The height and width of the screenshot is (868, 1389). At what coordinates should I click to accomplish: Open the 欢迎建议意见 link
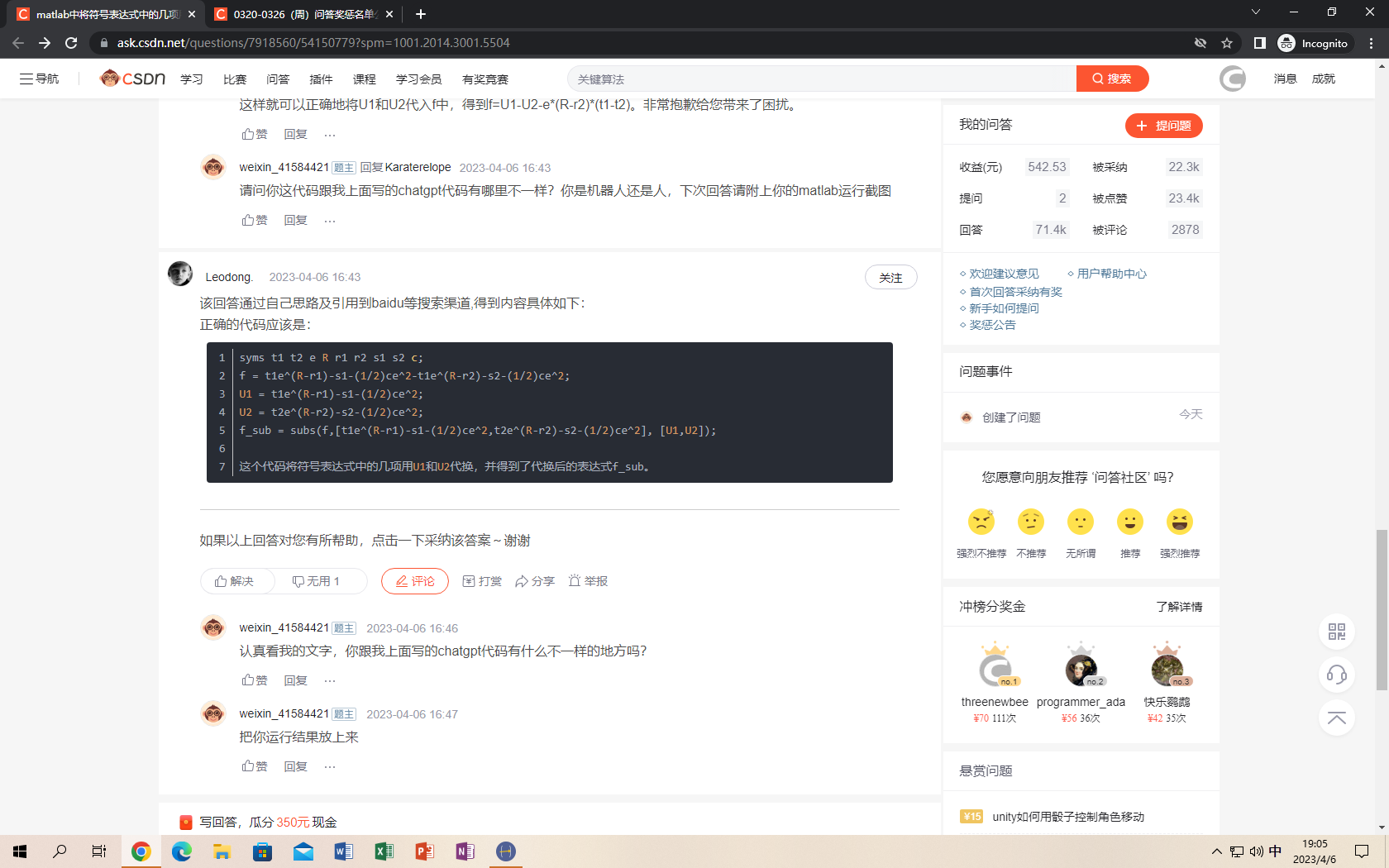pos(1004,274)
